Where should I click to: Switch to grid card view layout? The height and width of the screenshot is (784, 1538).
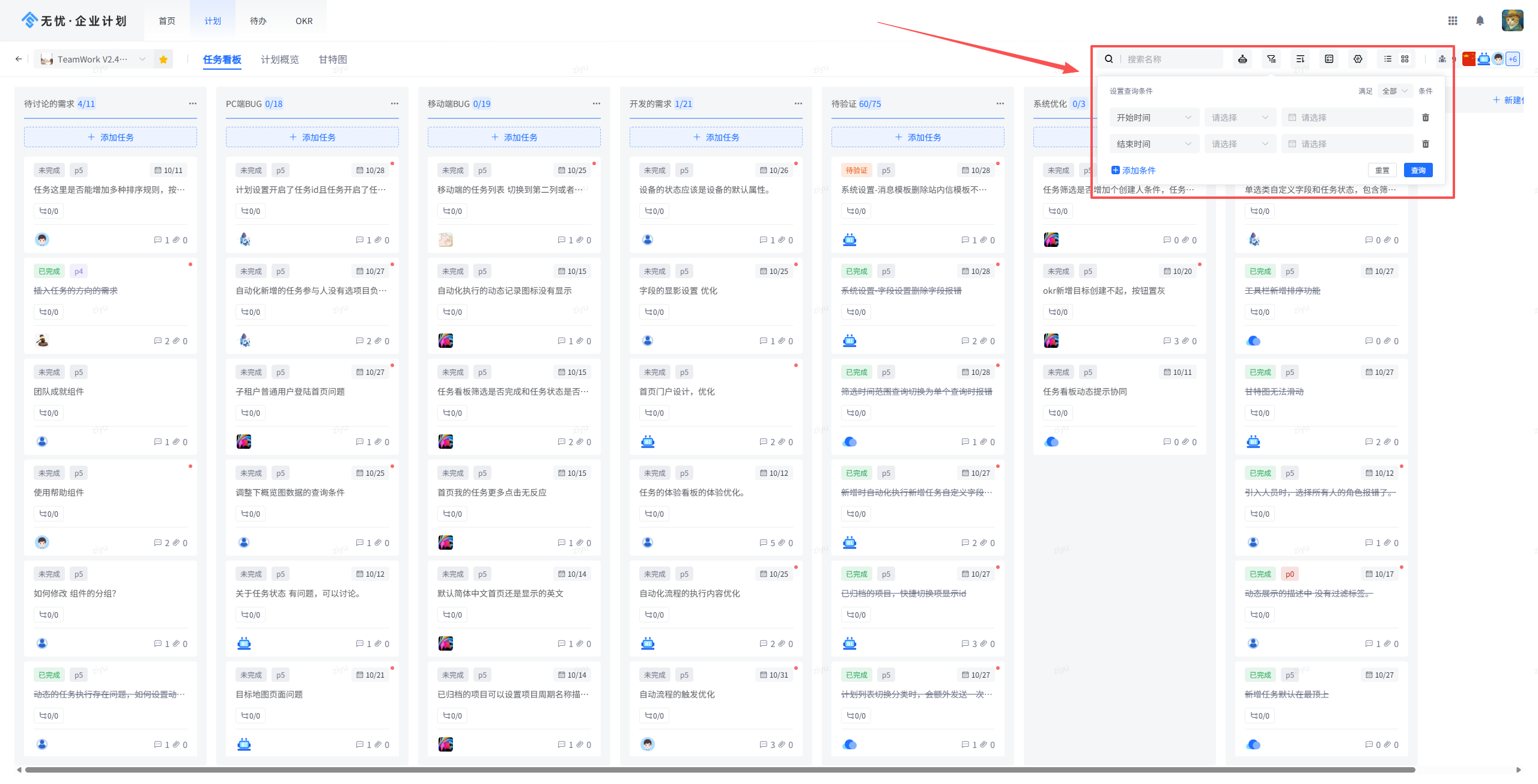tap(1405, 59)
